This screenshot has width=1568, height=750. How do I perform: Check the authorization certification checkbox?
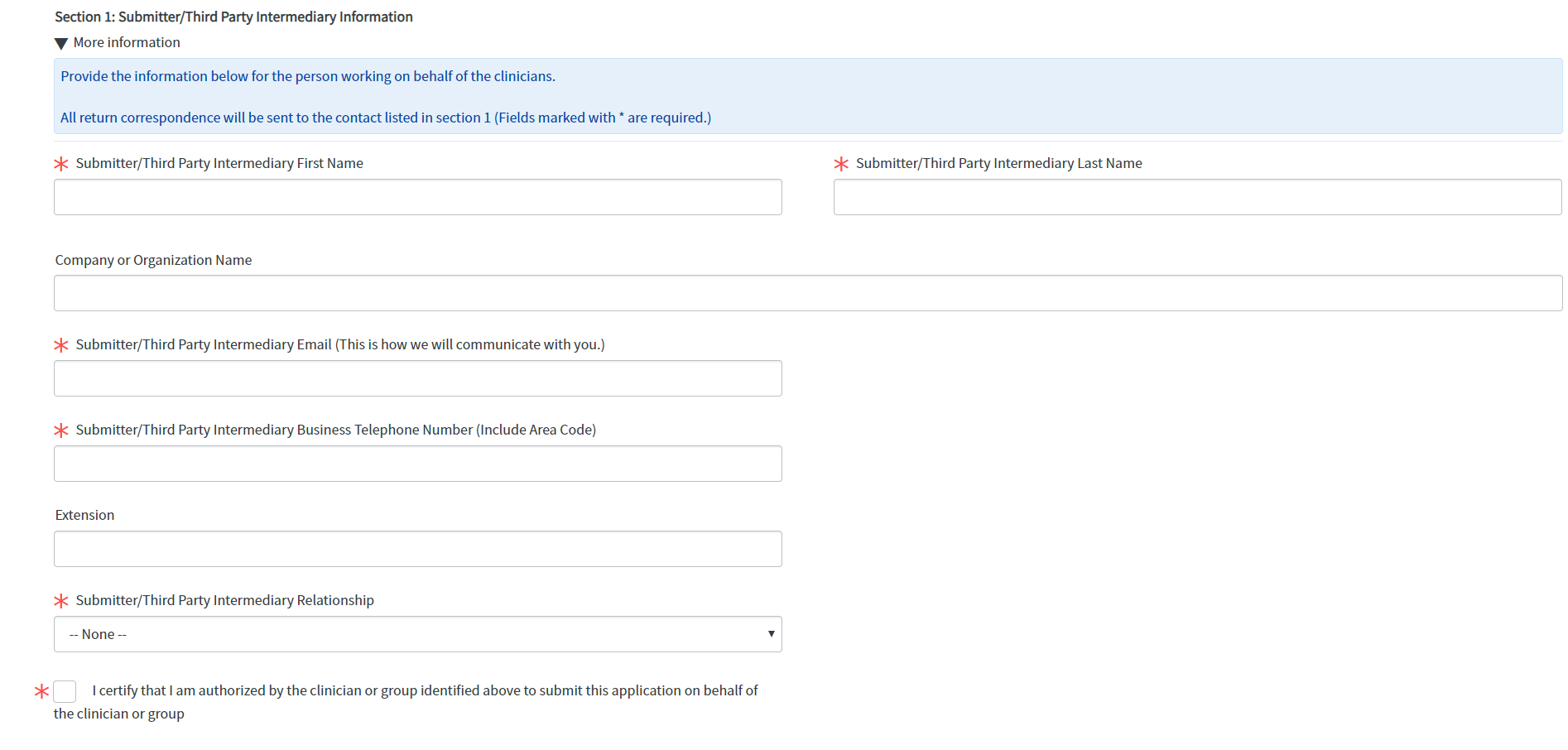pyautogui.click(x=65, y=691)
